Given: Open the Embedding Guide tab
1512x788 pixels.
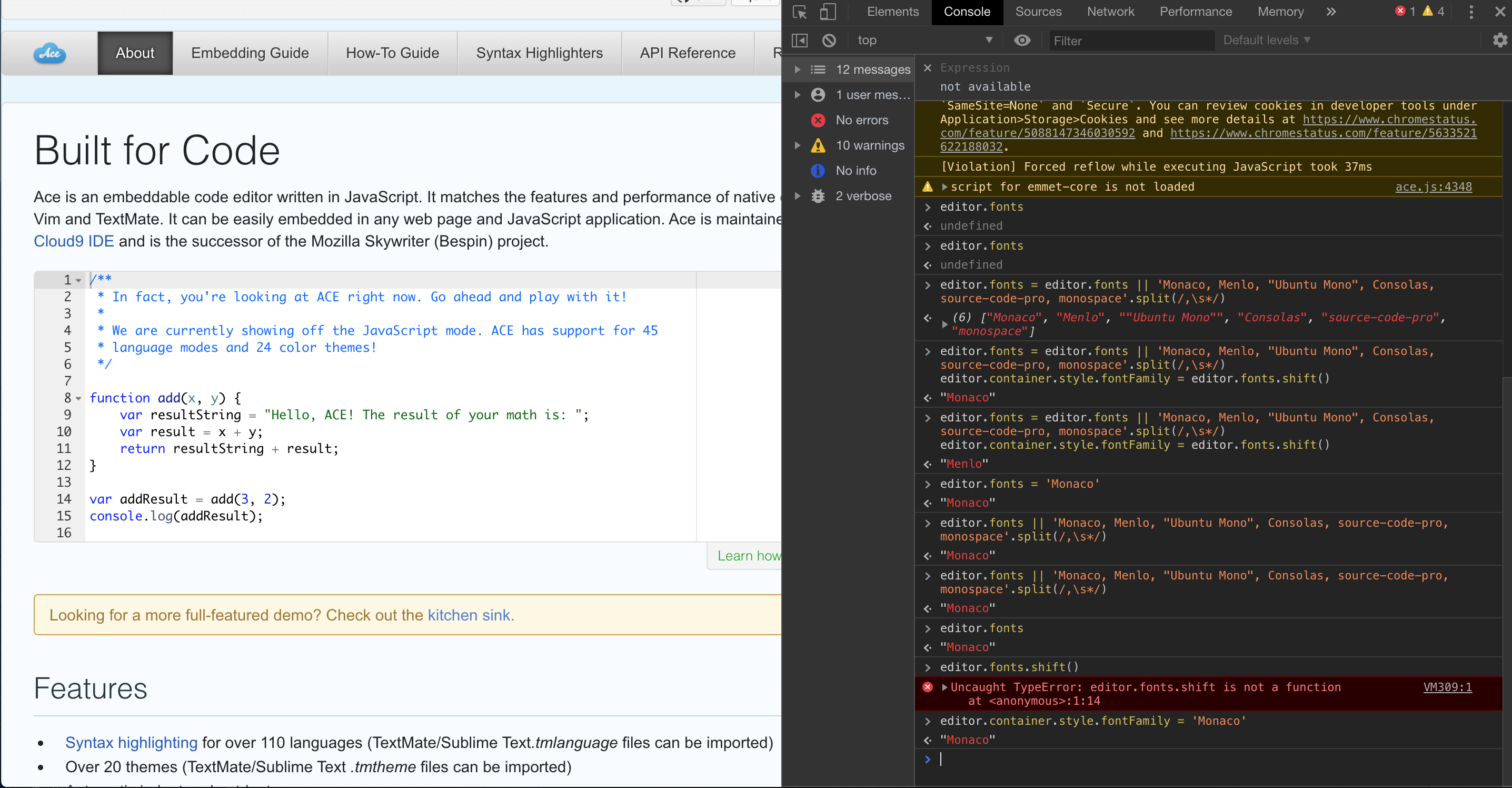Looking at the screenshot, I should pos(250,53).
